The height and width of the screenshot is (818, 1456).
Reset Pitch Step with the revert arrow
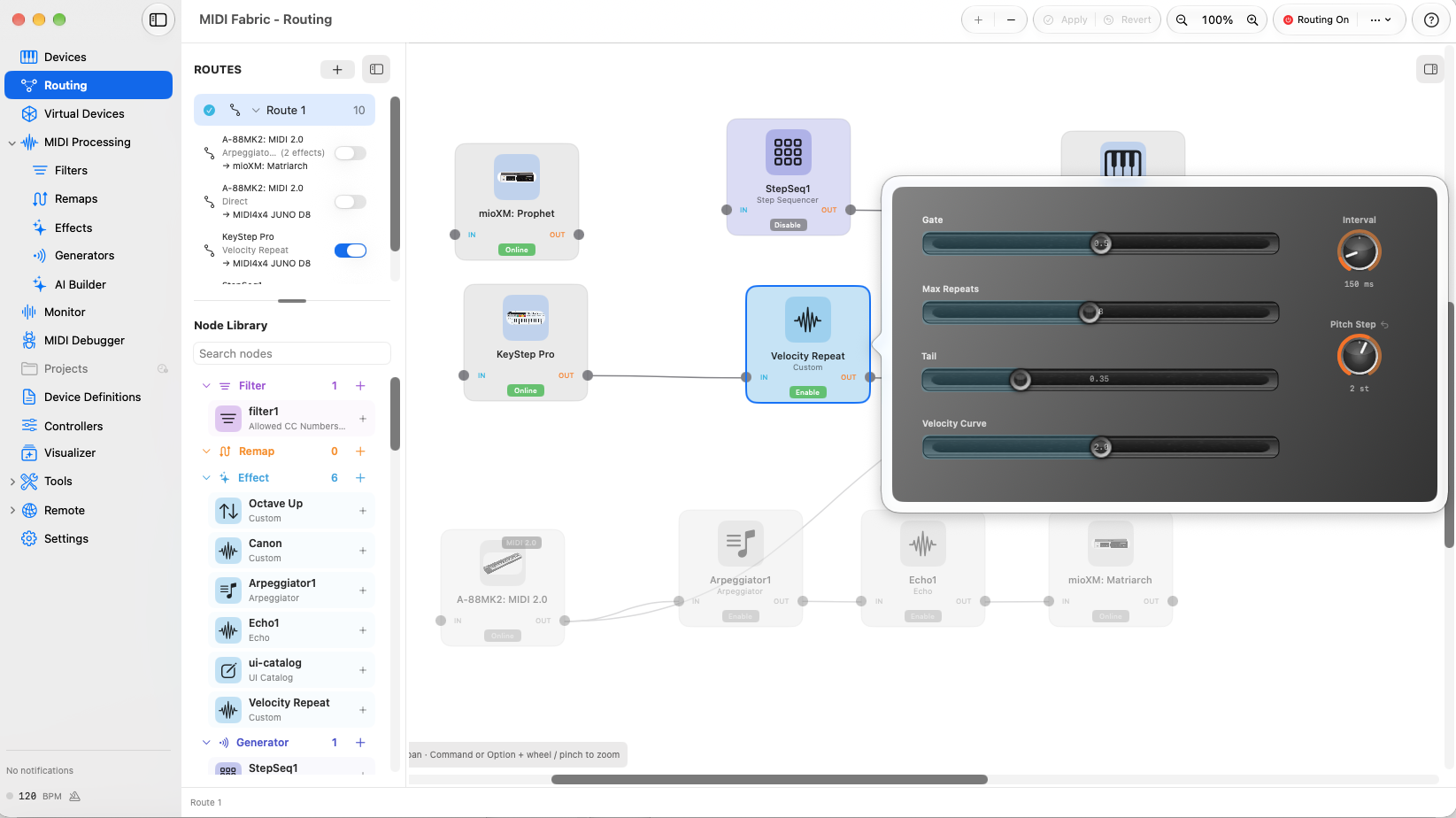(1385, 325)
